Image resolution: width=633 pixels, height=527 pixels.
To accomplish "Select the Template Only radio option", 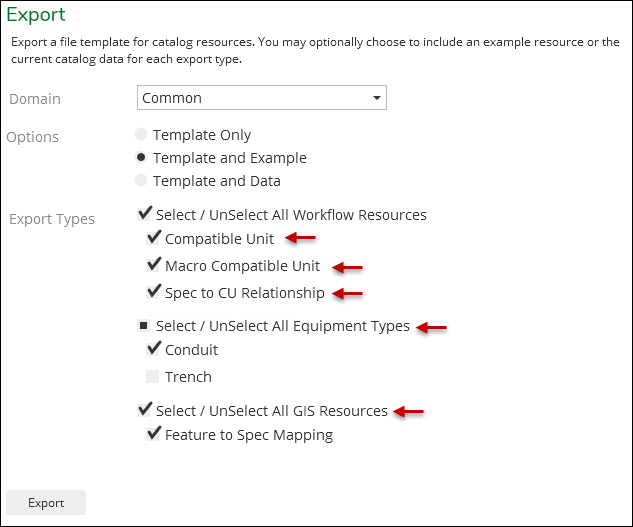I will (x=141, y=134).
